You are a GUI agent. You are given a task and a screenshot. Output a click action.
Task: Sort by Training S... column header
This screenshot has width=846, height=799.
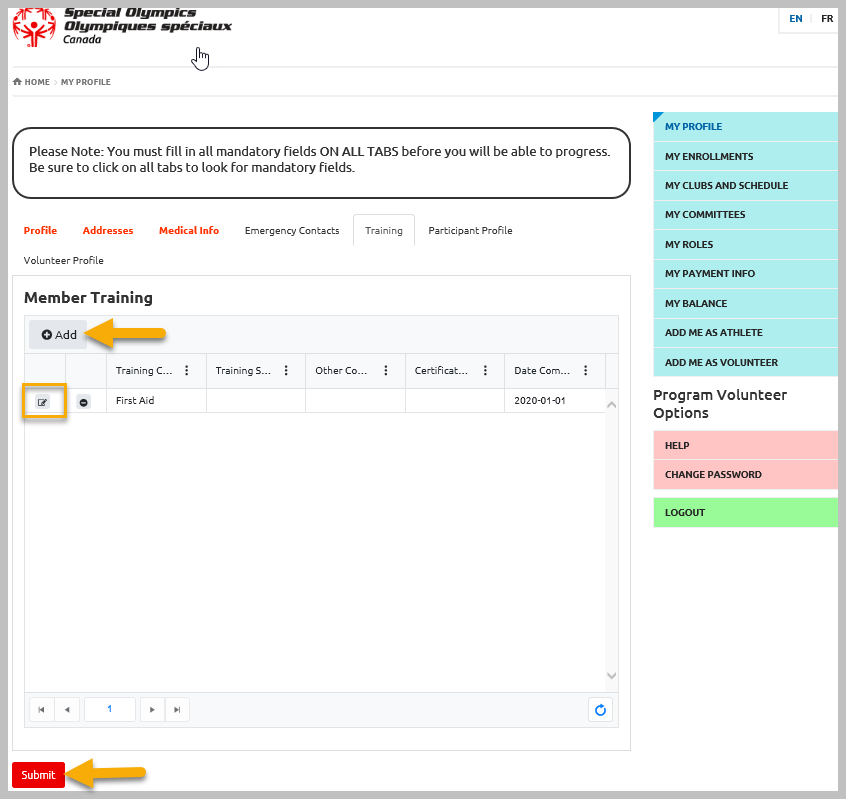click(x=243, y=371)
